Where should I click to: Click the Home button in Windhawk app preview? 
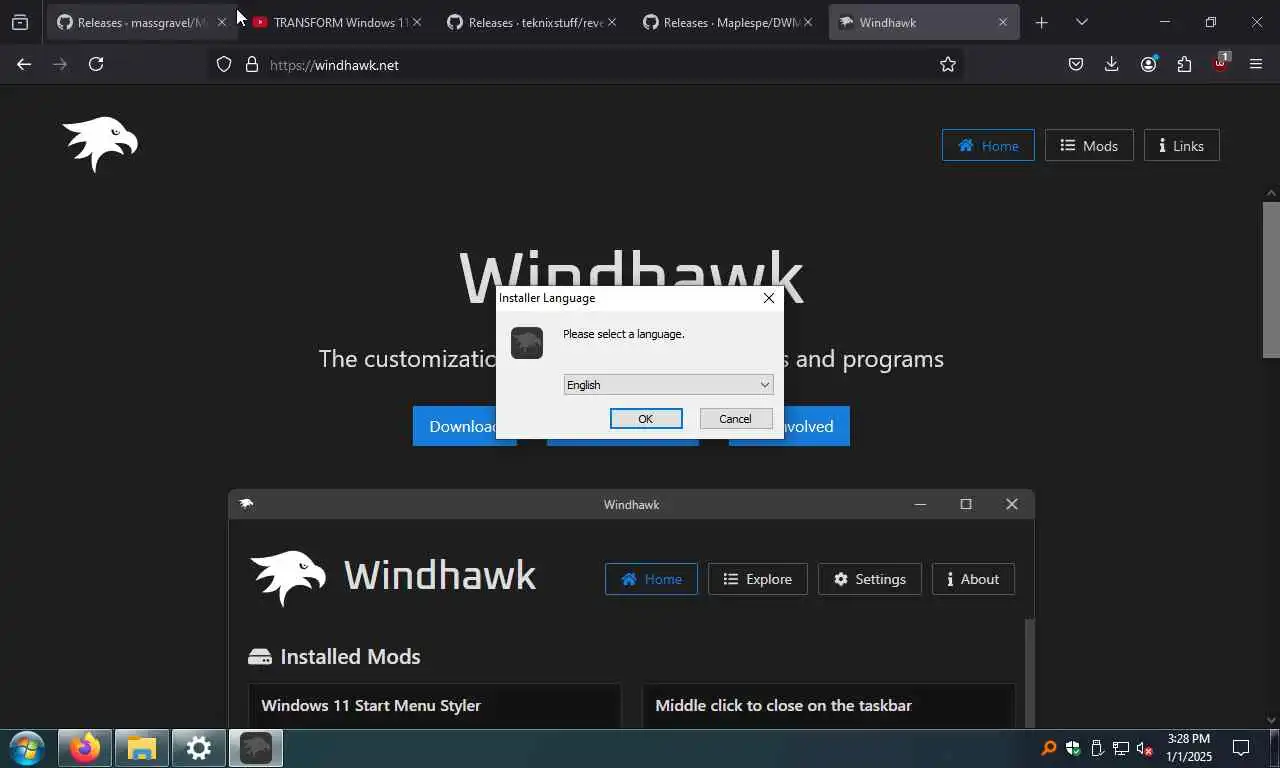(x=651, y=579)
